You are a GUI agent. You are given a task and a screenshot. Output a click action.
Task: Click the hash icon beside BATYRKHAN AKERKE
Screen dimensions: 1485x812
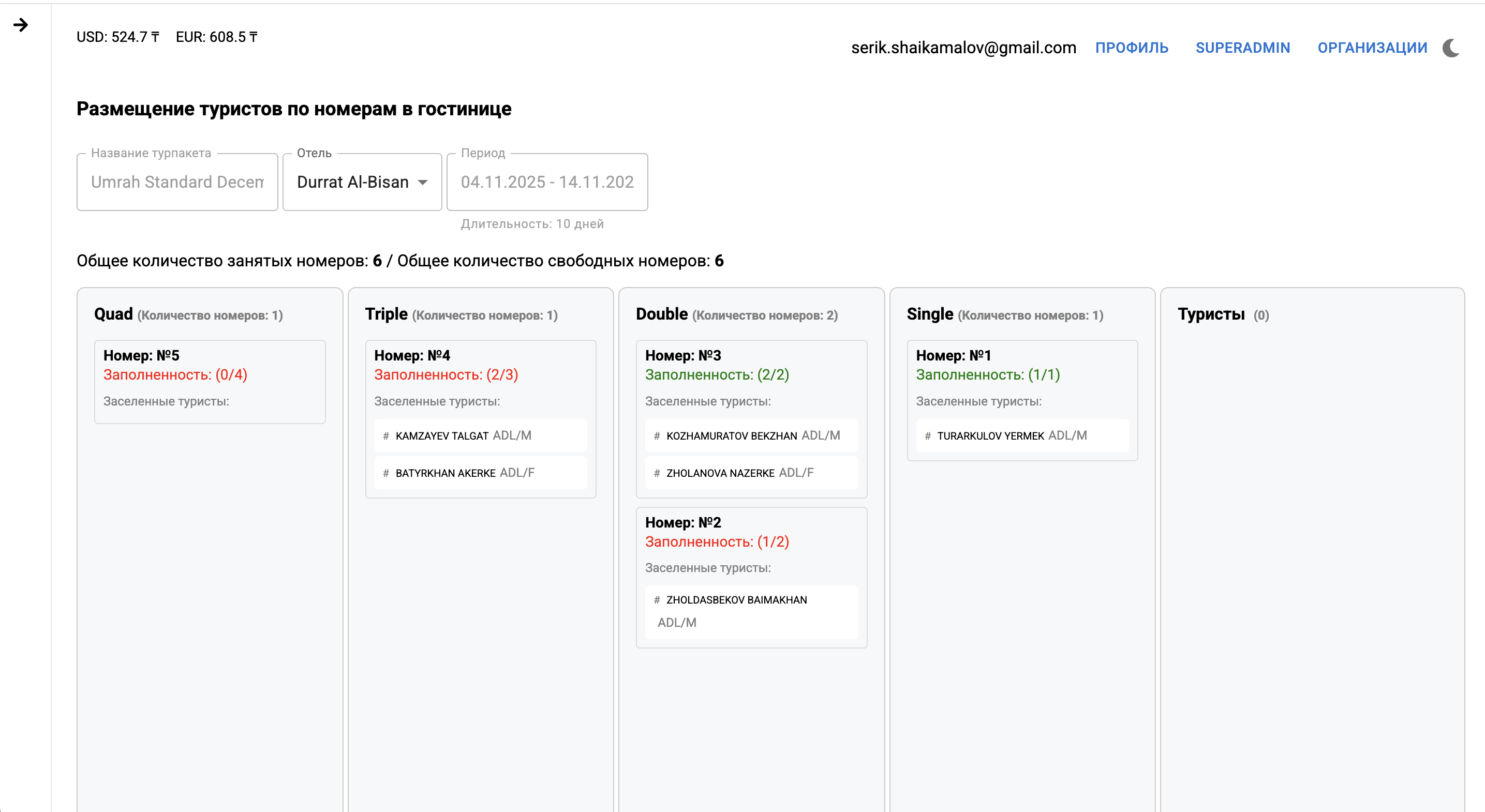pos(385,473)
